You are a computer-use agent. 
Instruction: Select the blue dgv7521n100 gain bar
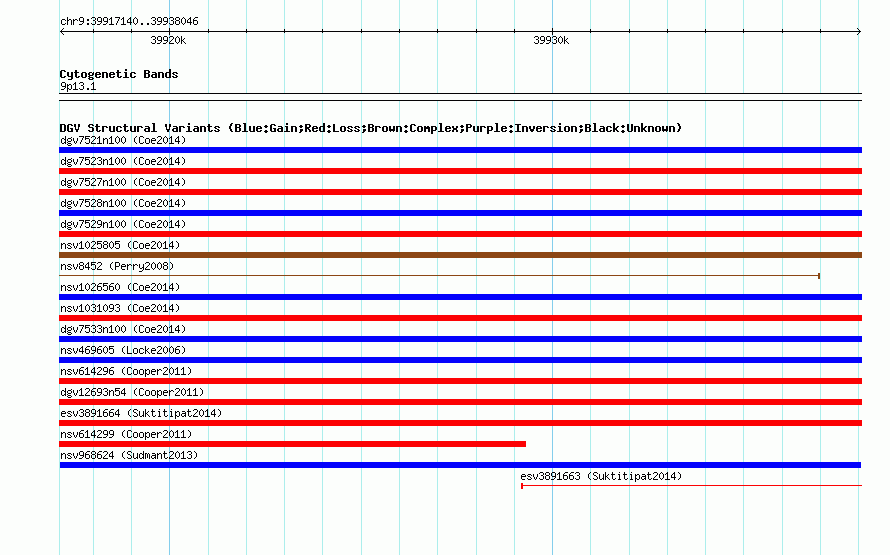pyautogui.click(x=460, y=150)
